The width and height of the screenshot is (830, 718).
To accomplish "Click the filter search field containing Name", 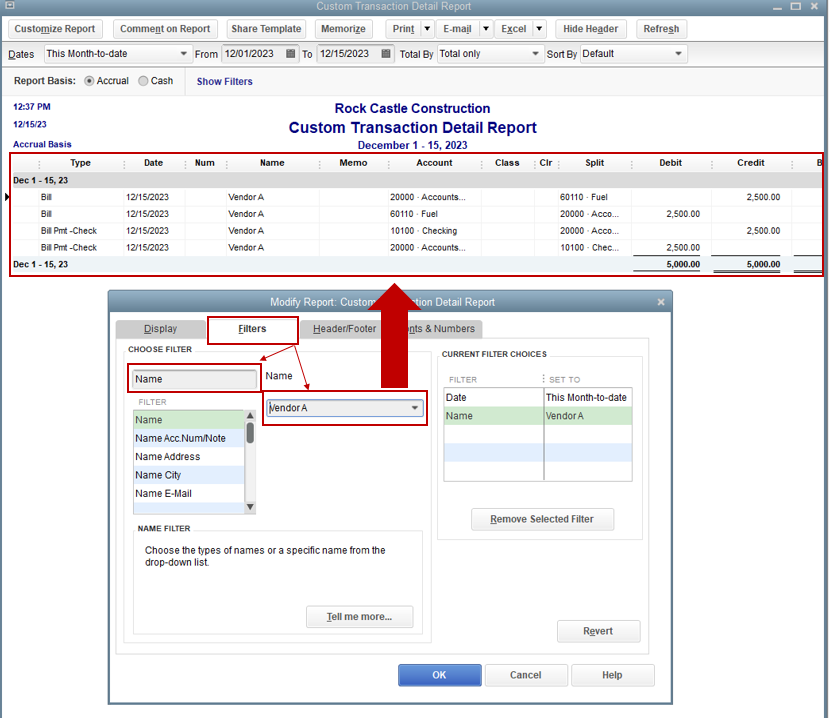I will 194,379.
